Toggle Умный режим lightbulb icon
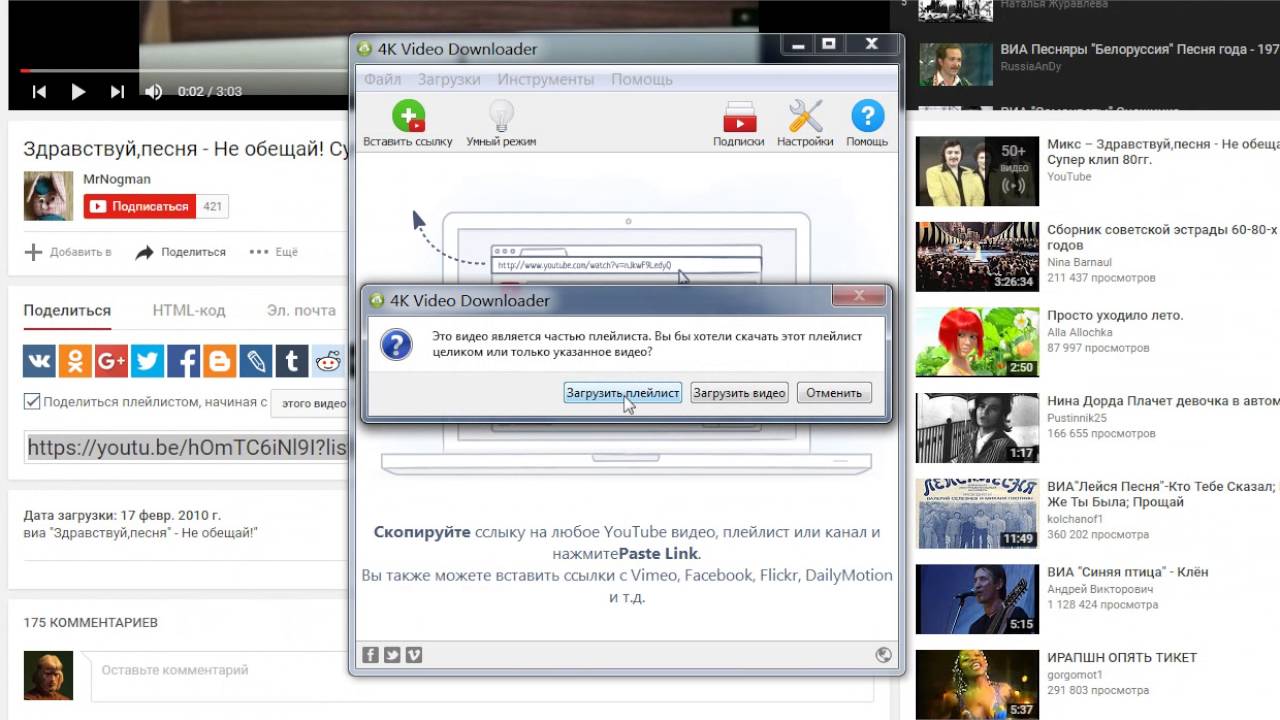Image resolution: width=1280 pixels, height=720 pixels. pos(500,116)
